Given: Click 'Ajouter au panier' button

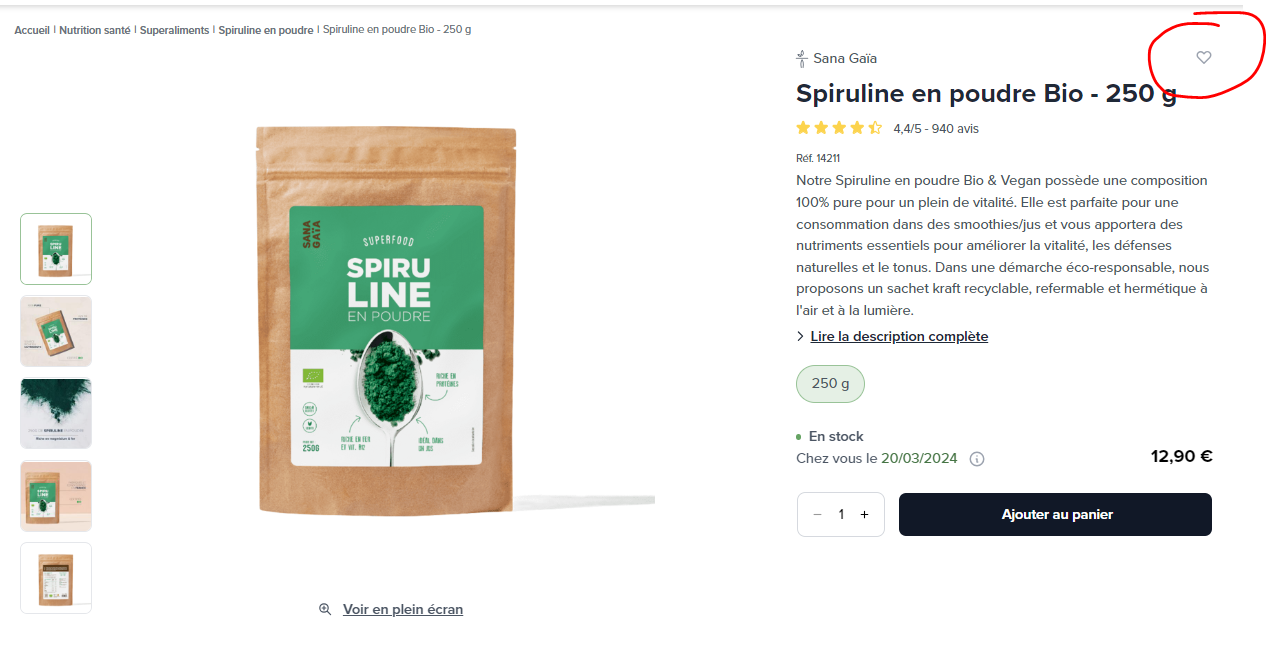Looking at the screenshot, I should [x=1055, y=514].
